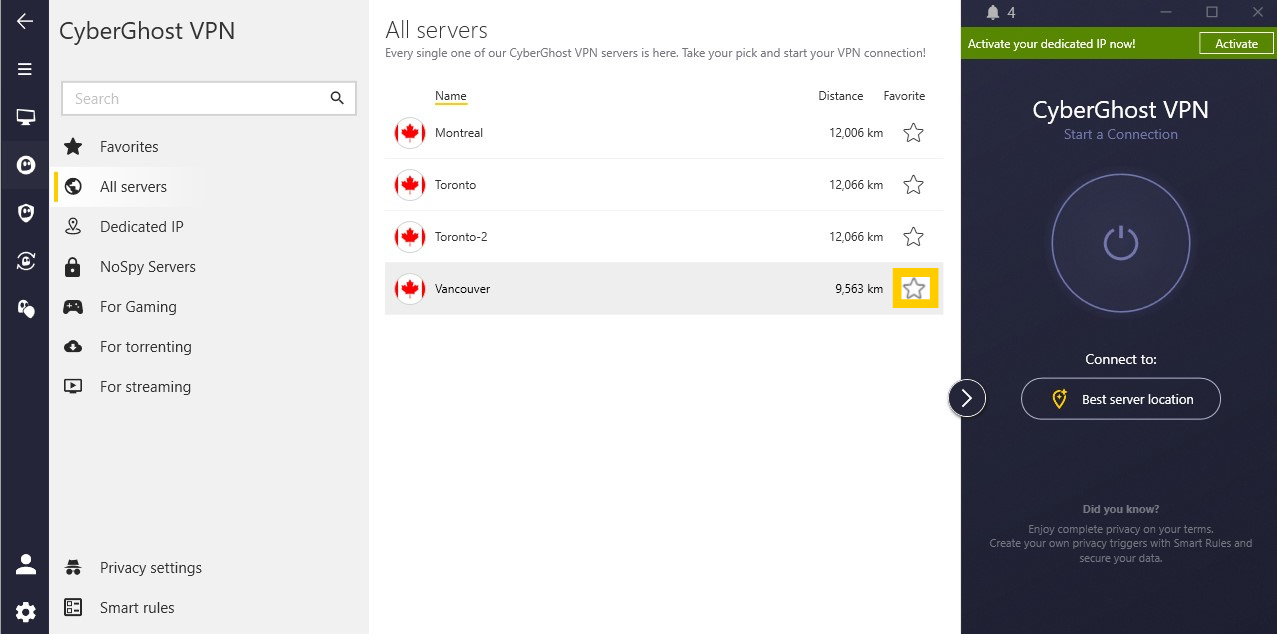Open Privacy settings
1277x634 pixels.
click(x=150, y=568)
